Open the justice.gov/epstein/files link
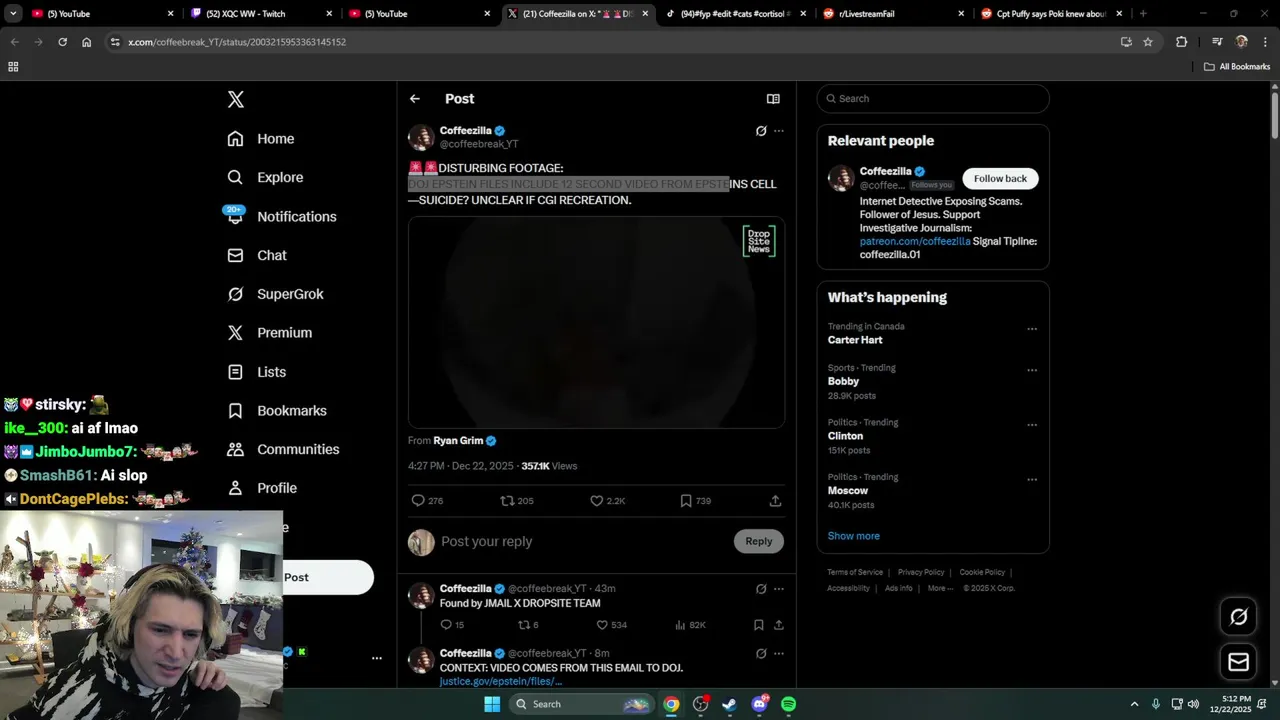The image size is (1280, 720). 500,681
